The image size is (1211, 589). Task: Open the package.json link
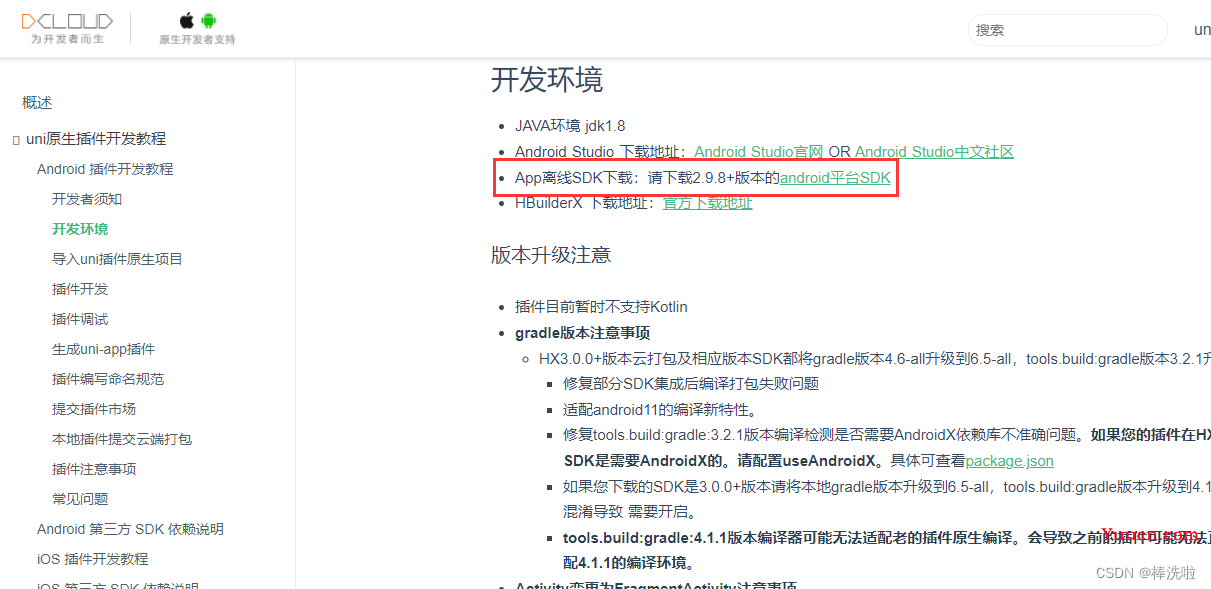(1009, 461)
